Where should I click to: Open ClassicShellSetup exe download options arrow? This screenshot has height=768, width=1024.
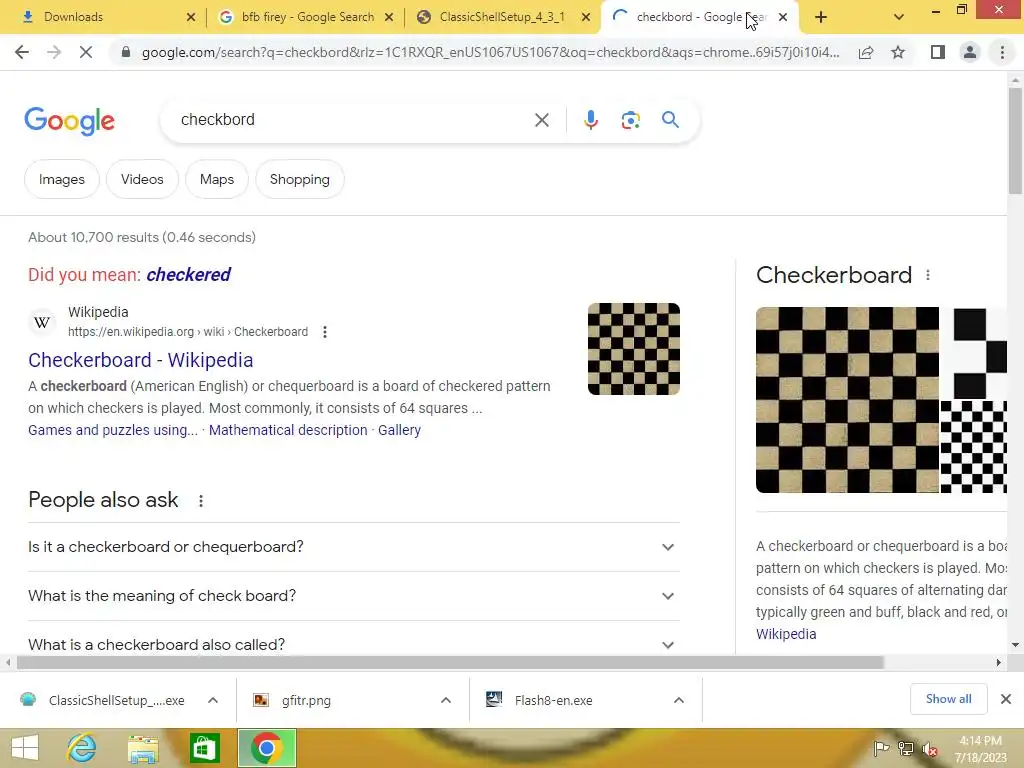click(x=213, y=700)
